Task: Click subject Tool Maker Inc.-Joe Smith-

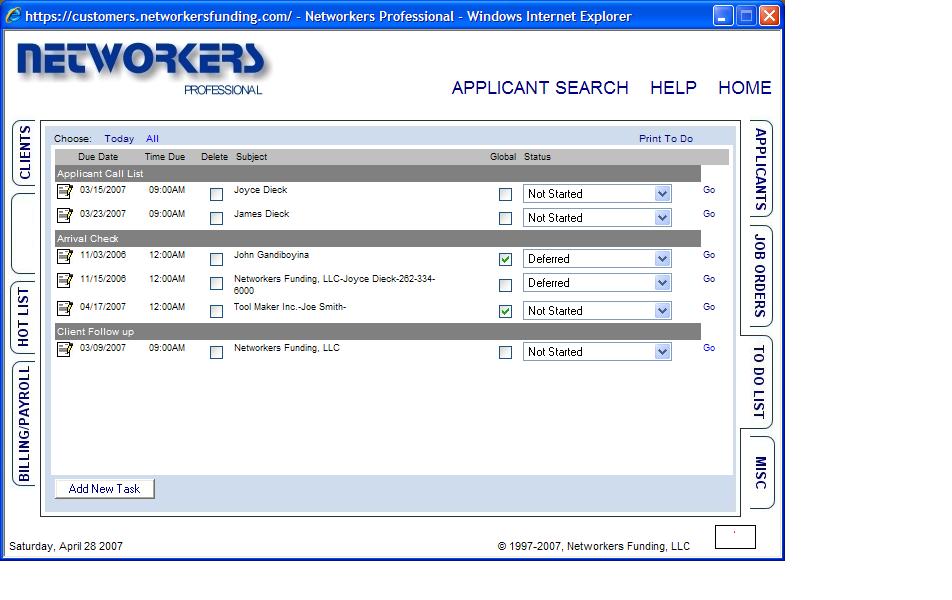Action: (290, 307)
